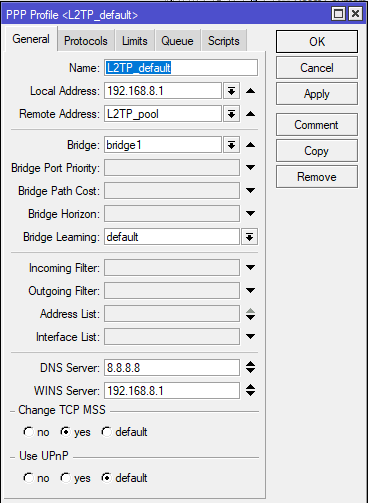Image resolution: width=368 pixels, height=503 pixels.
Task: Open the Local Address dropdown list
Action: 231,91
